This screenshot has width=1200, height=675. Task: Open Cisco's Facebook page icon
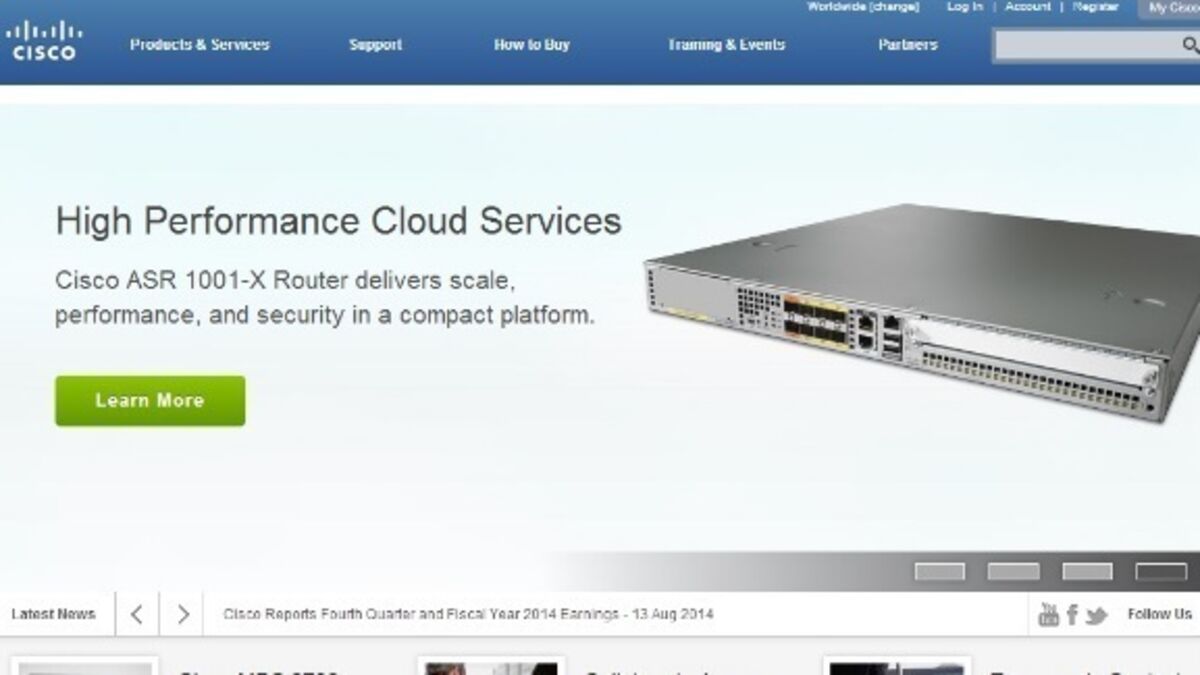(1072, 614)
